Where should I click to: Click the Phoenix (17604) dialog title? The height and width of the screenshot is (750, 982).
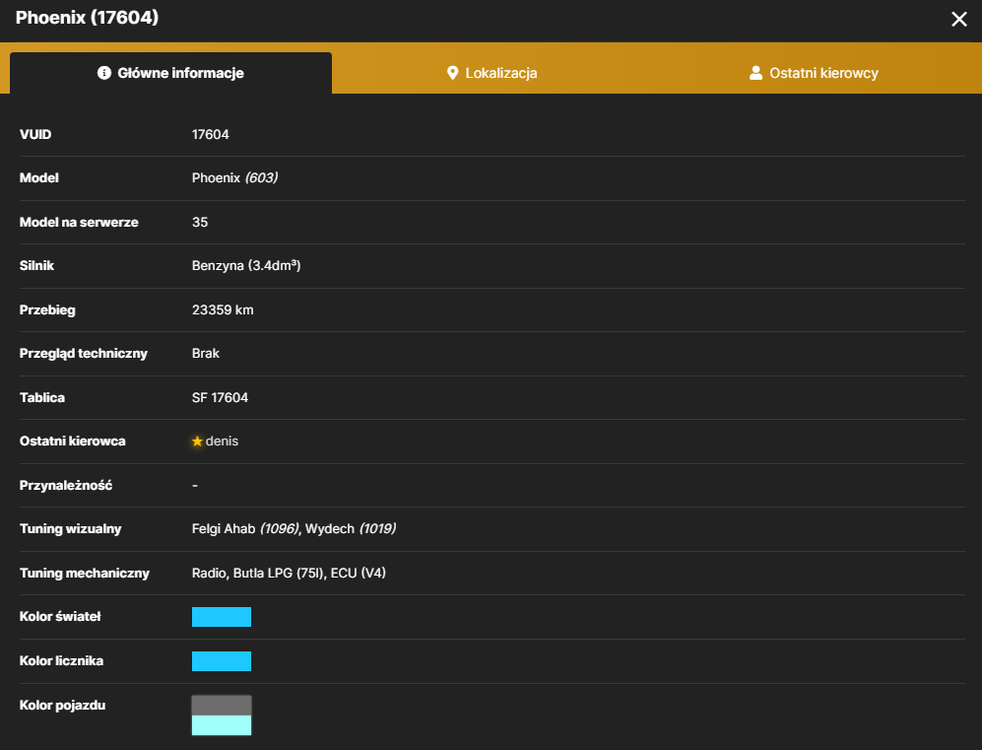click(x=87, y=18)
